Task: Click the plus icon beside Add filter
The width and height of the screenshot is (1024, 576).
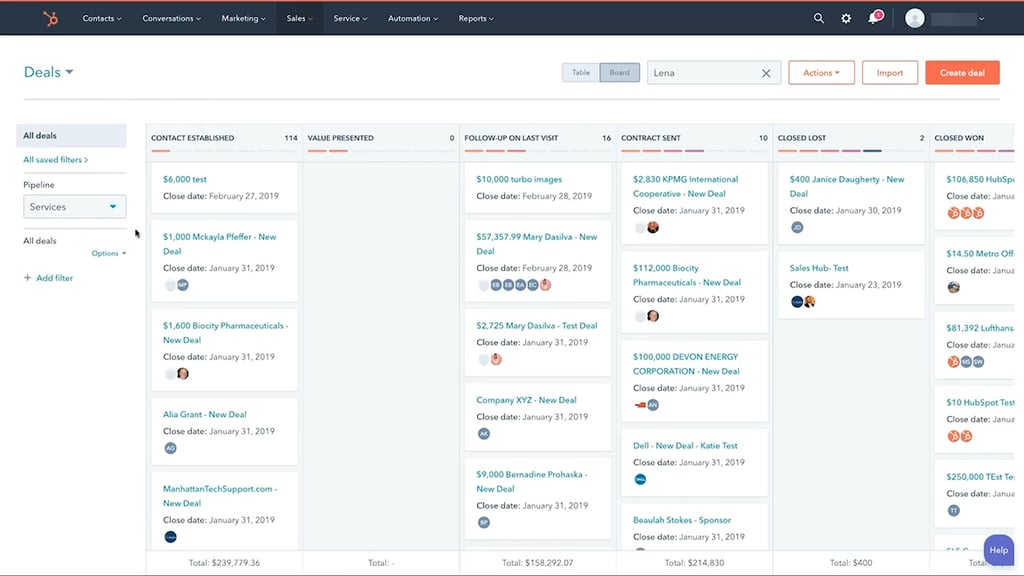Action: tap(27, 278)
